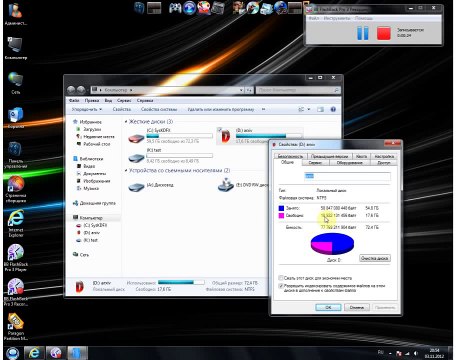This screenshot has width=456, height=360.
Task: Select the (E:) DVD RW drive
Action: coord(226,185)
